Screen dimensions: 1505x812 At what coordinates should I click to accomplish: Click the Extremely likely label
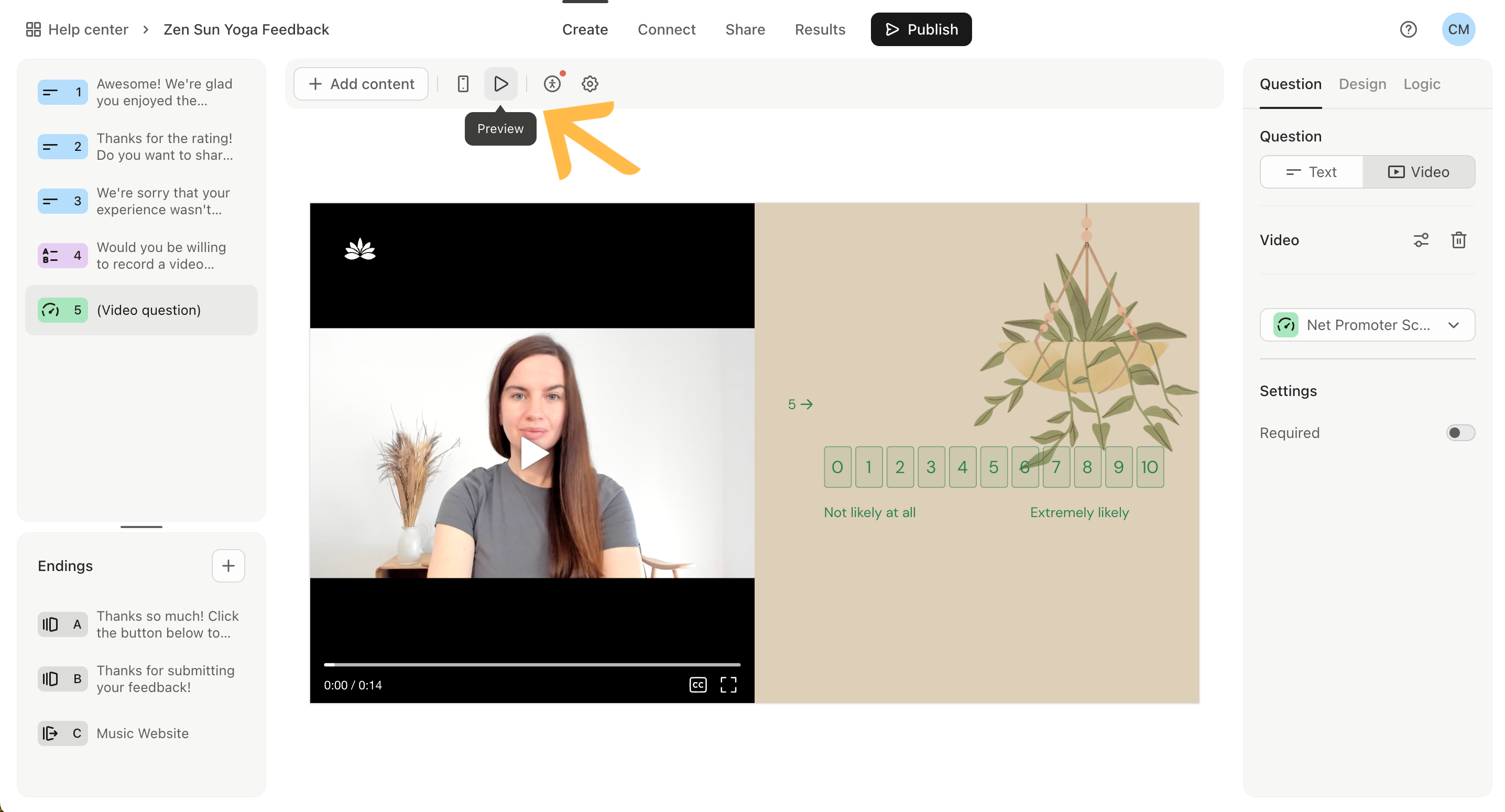pos(1079,512)
